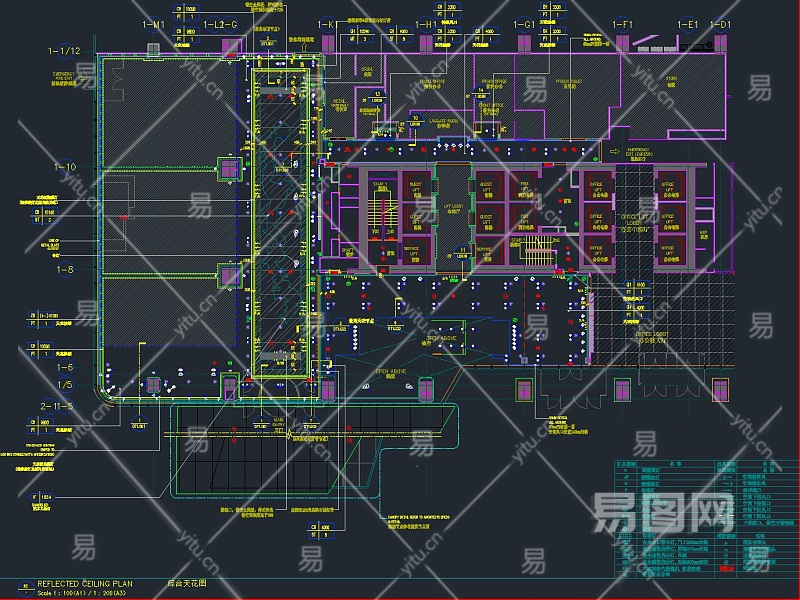
Task: Click the Scale 1:100(A1) / 1:200(A3) text
Action: coord(81,593)
